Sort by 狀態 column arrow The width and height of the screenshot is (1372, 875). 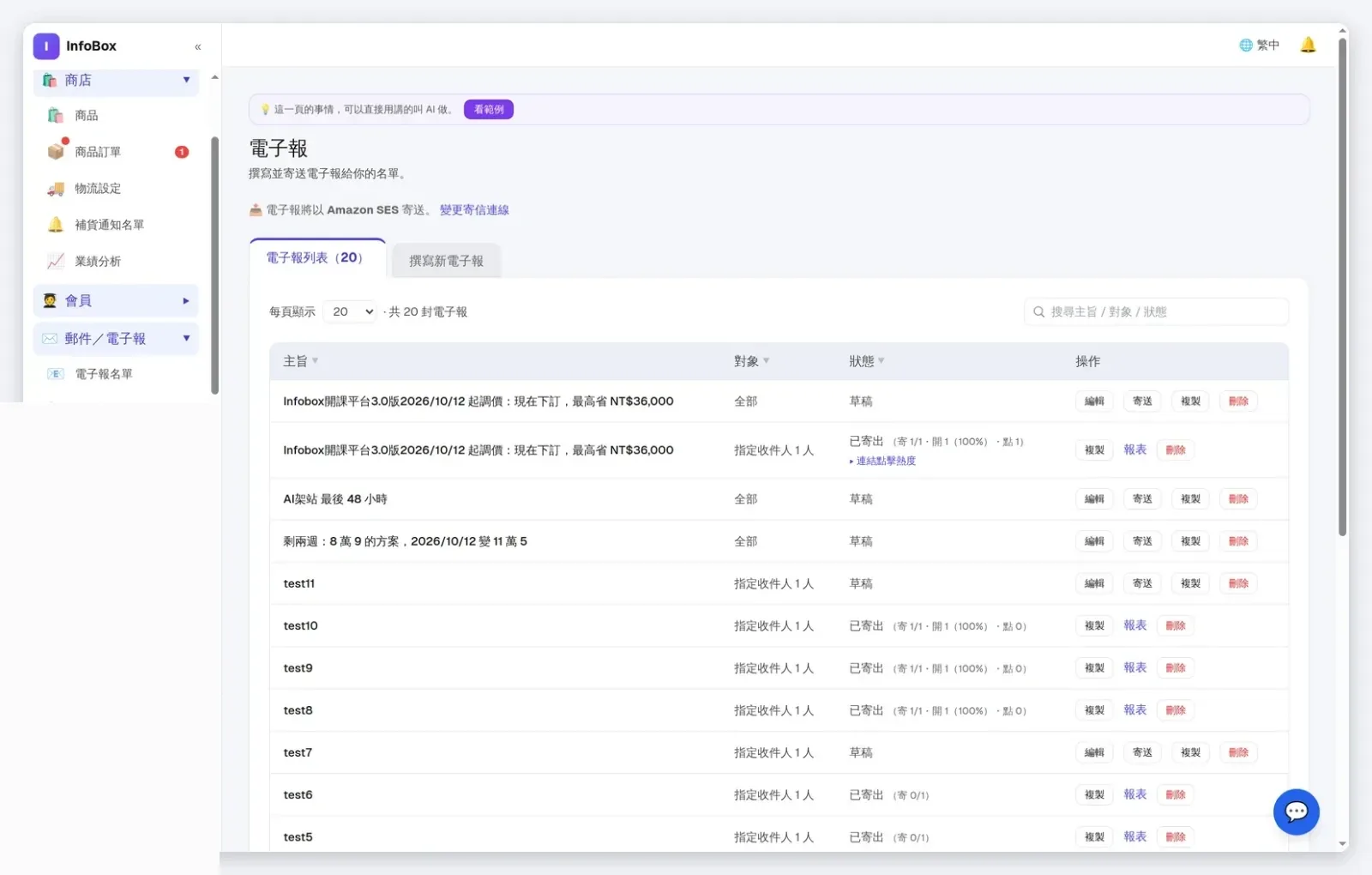(881, 361)
